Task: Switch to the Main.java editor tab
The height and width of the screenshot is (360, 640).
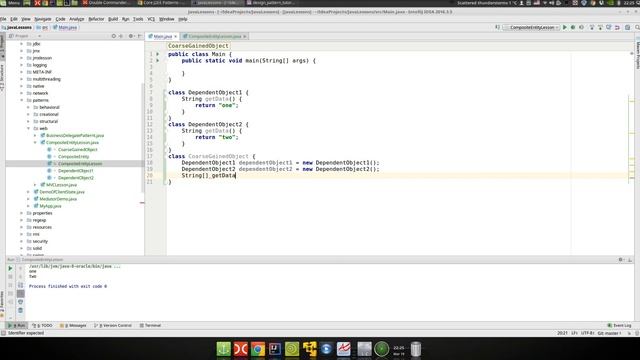Action: tap(162, 36)
